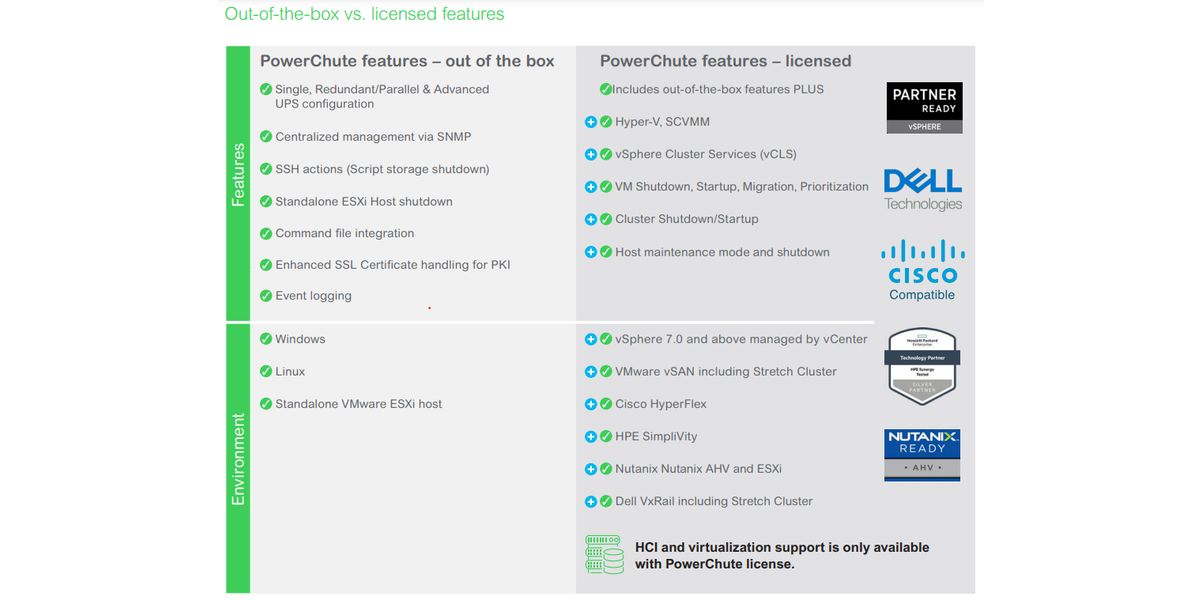
Task: Click the slide title about licensed features
Action: [x=364, y=14]
